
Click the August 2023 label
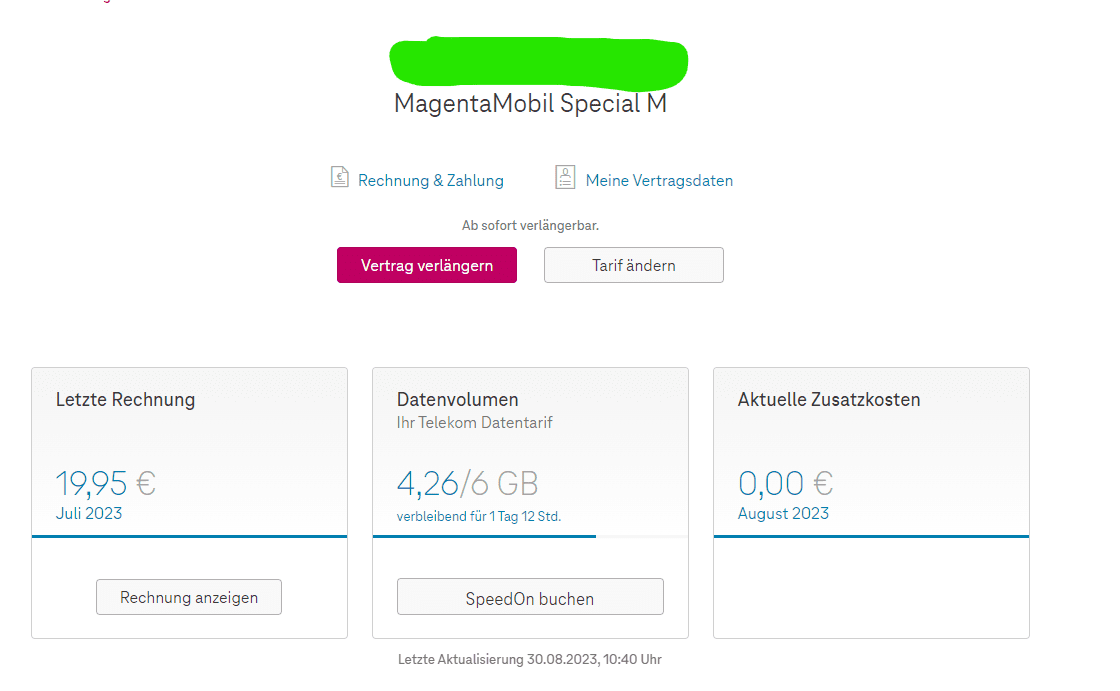(x=783, y=514)
